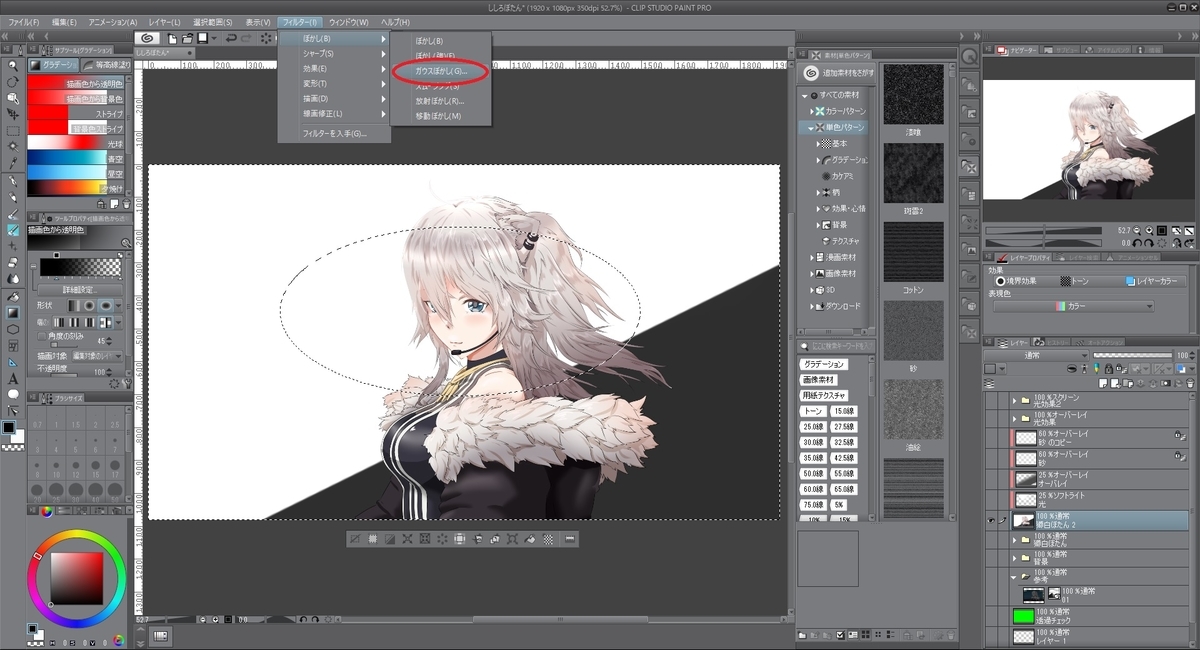Select the green 透過チェック layer thumbnail
This screenshot has width=1200, height=650.
pos(1022,616)
